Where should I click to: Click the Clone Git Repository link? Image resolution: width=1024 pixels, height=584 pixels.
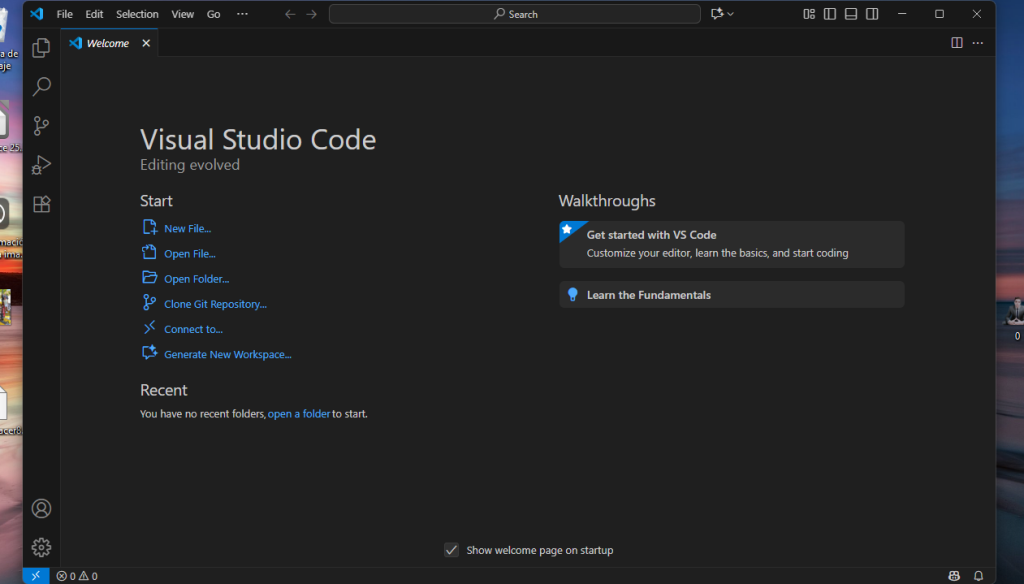pos(215,304)
